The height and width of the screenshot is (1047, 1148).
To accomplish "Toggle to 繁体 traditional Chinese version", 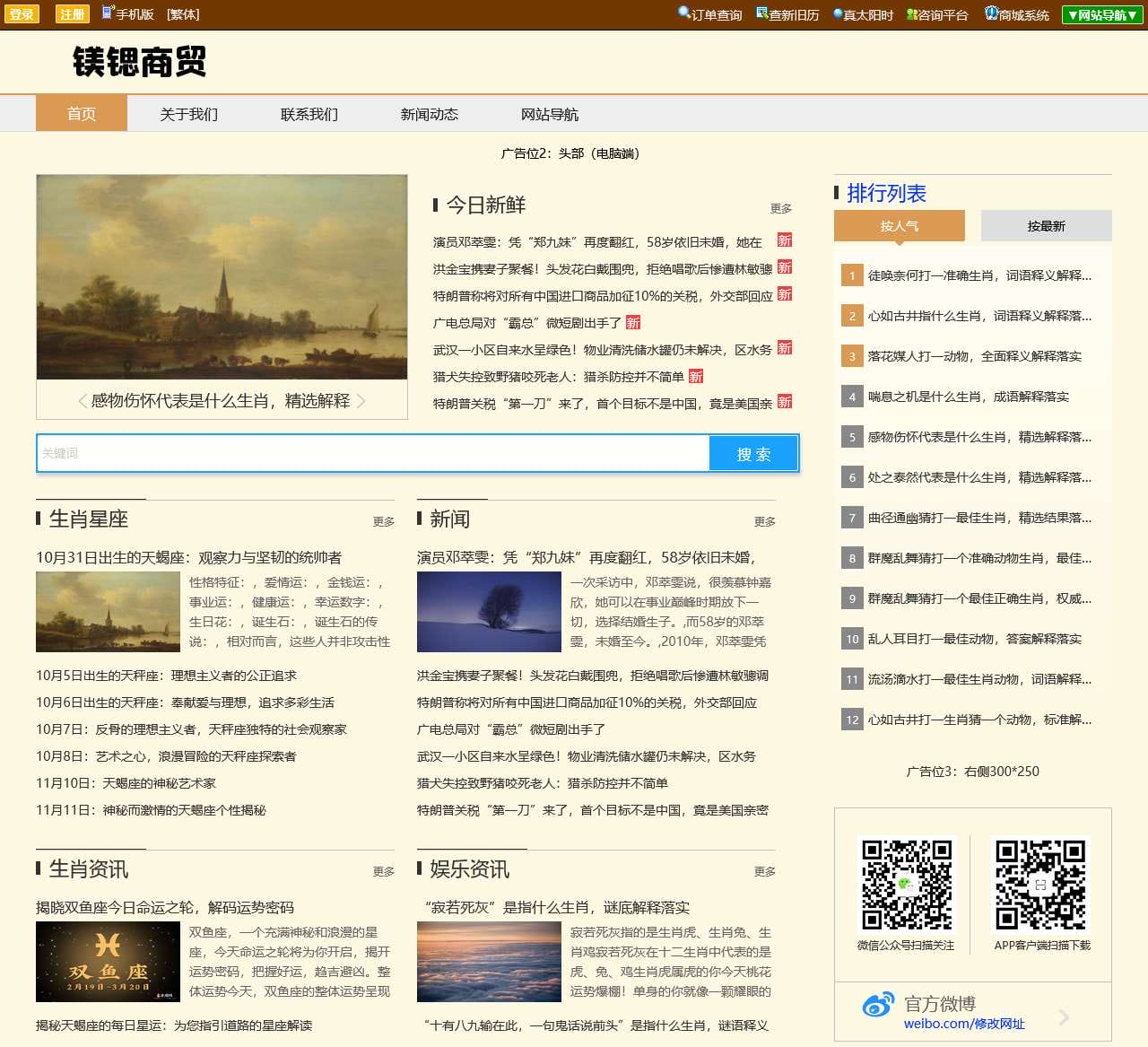I will 183,14.
